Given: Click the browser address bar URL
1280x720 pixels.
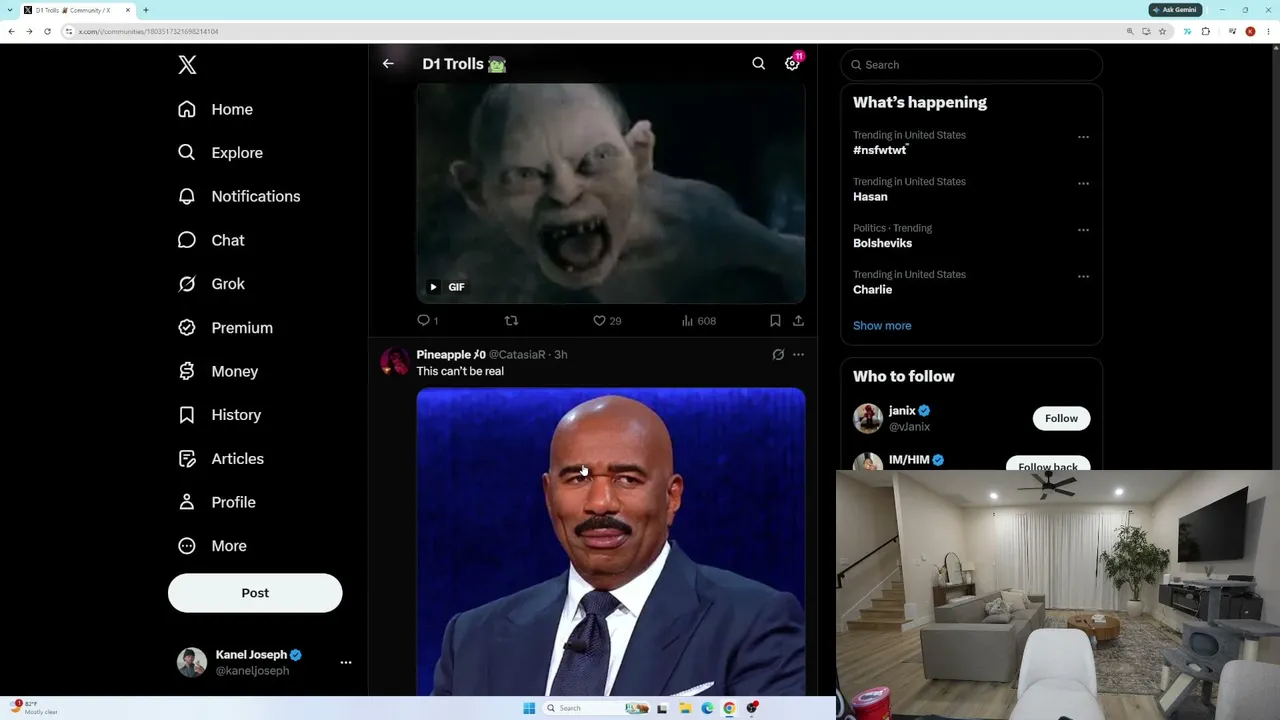Looking at the screenshot, I should pyautogui.click(x=149, y=31).
